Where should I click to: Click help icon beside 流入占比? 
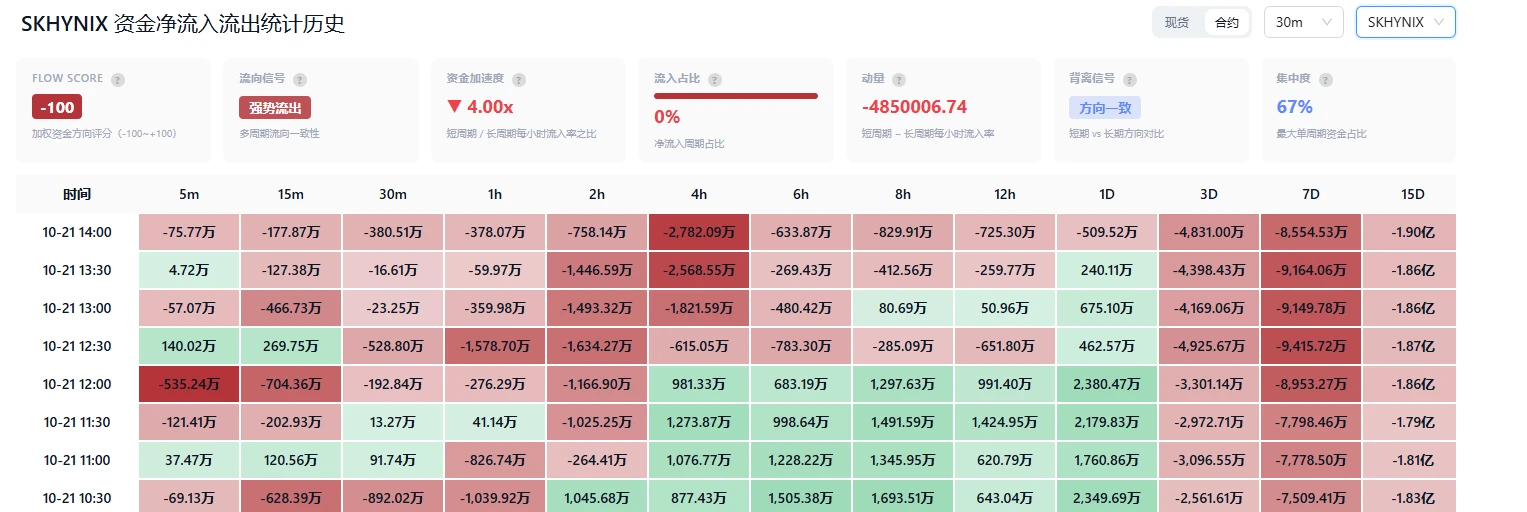coord(715,79)
